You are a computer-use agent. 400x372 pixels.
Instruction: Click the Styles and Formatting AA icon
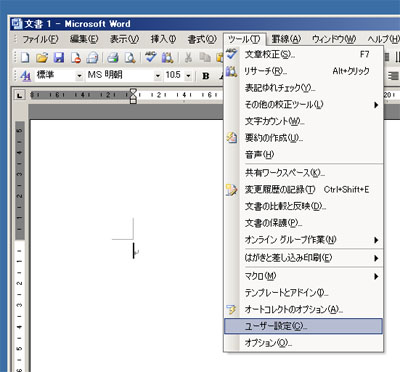(26, 76)
